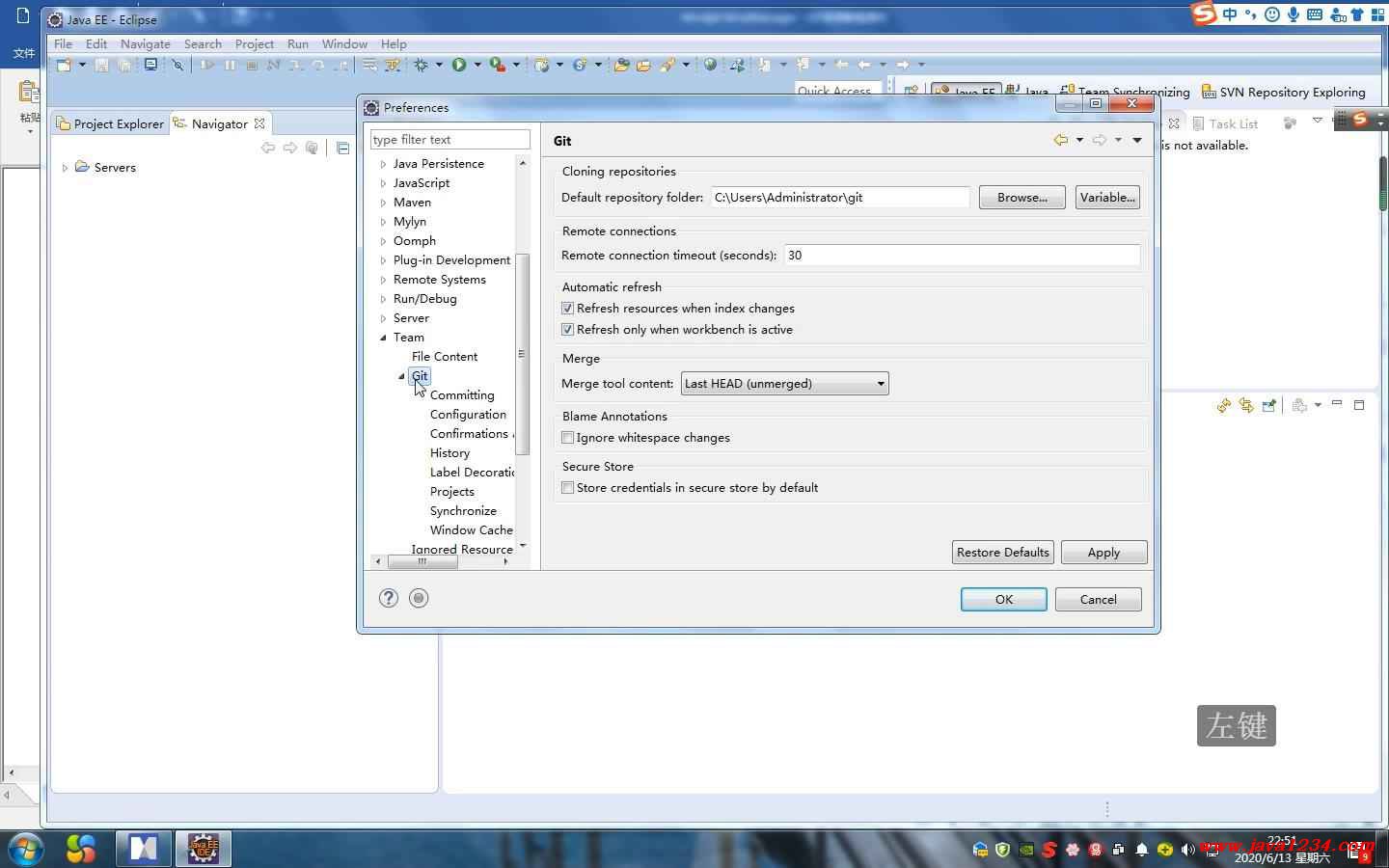The height and width of the screenshot is (868, 1389).
Task: Click the Suspend debug toolbar icon
Action: [x=230, y=65]
